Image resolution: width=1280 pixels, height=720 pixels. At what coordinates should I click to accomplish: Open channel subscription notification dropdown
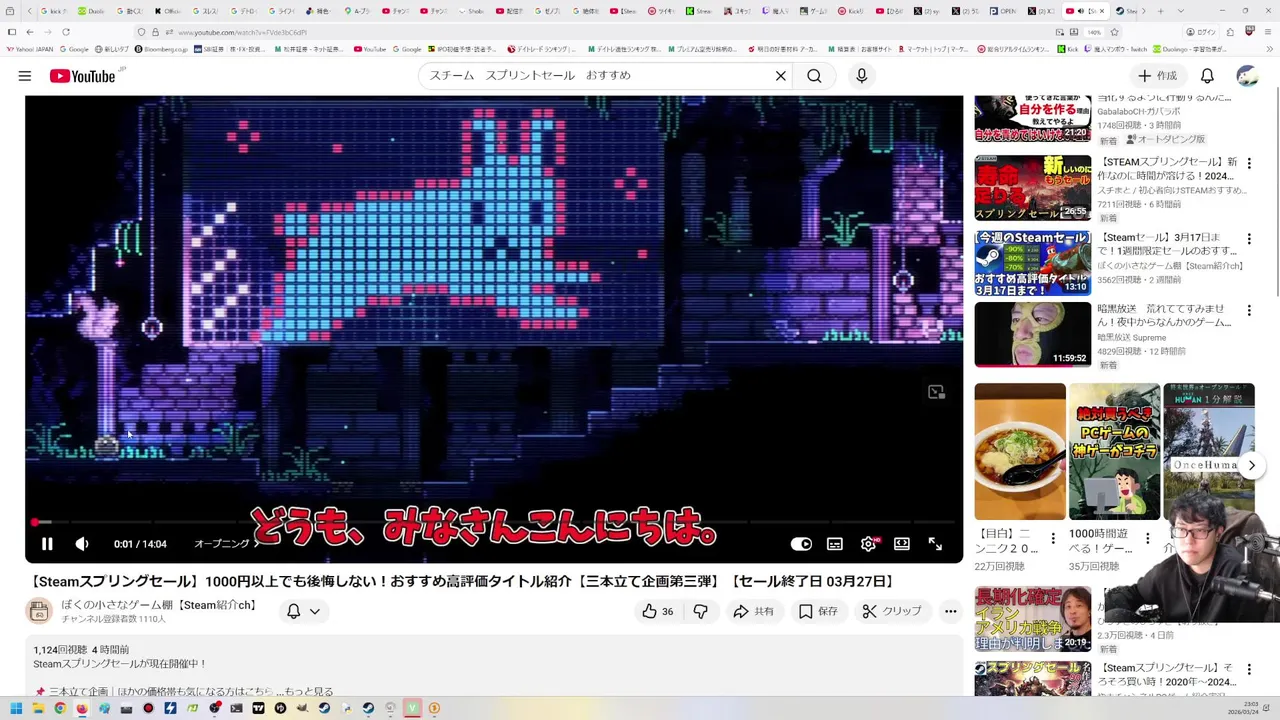coord(304,611)
